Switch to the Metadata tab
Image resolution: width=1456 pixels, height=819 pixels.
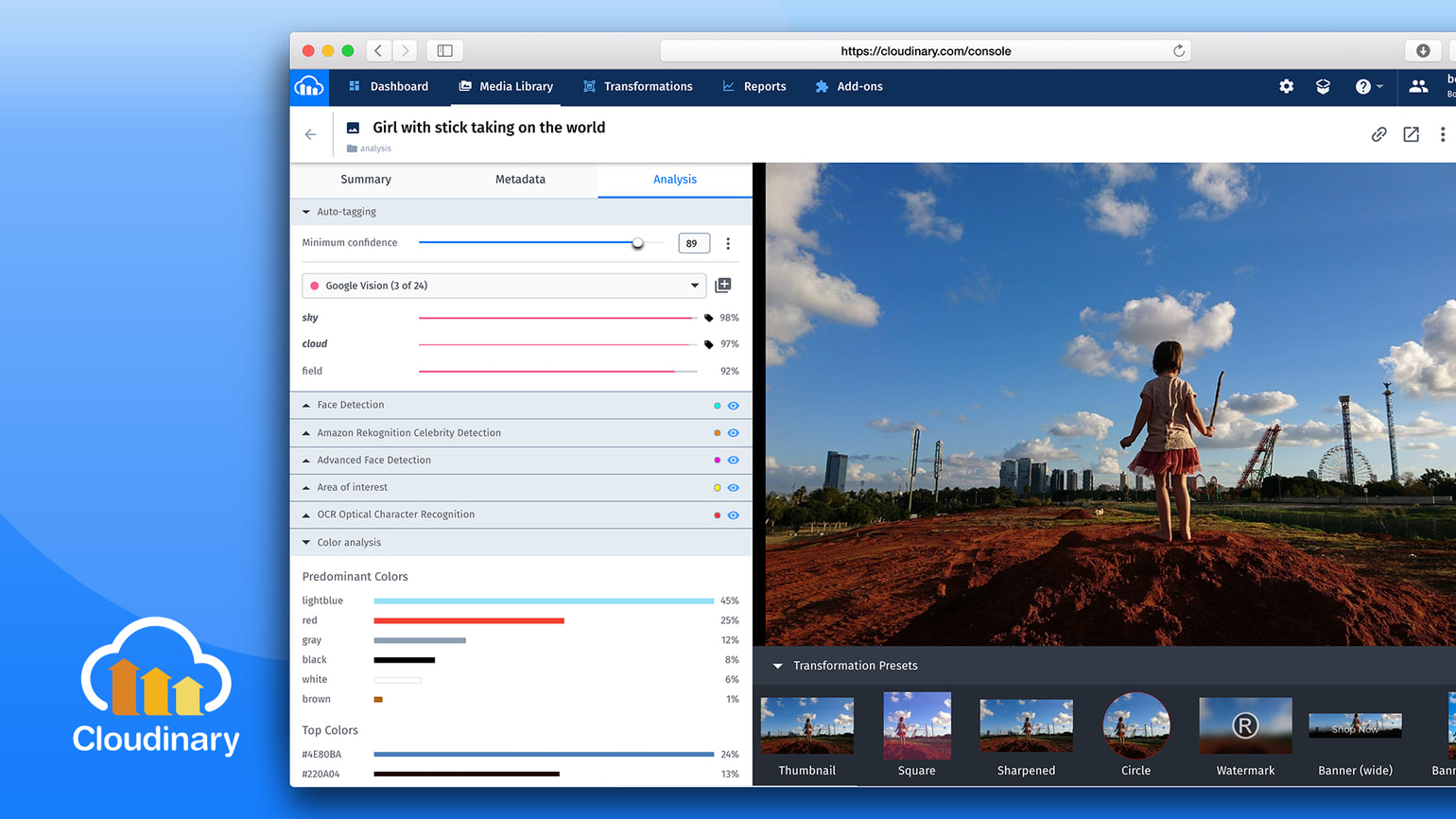coord(520,179)
